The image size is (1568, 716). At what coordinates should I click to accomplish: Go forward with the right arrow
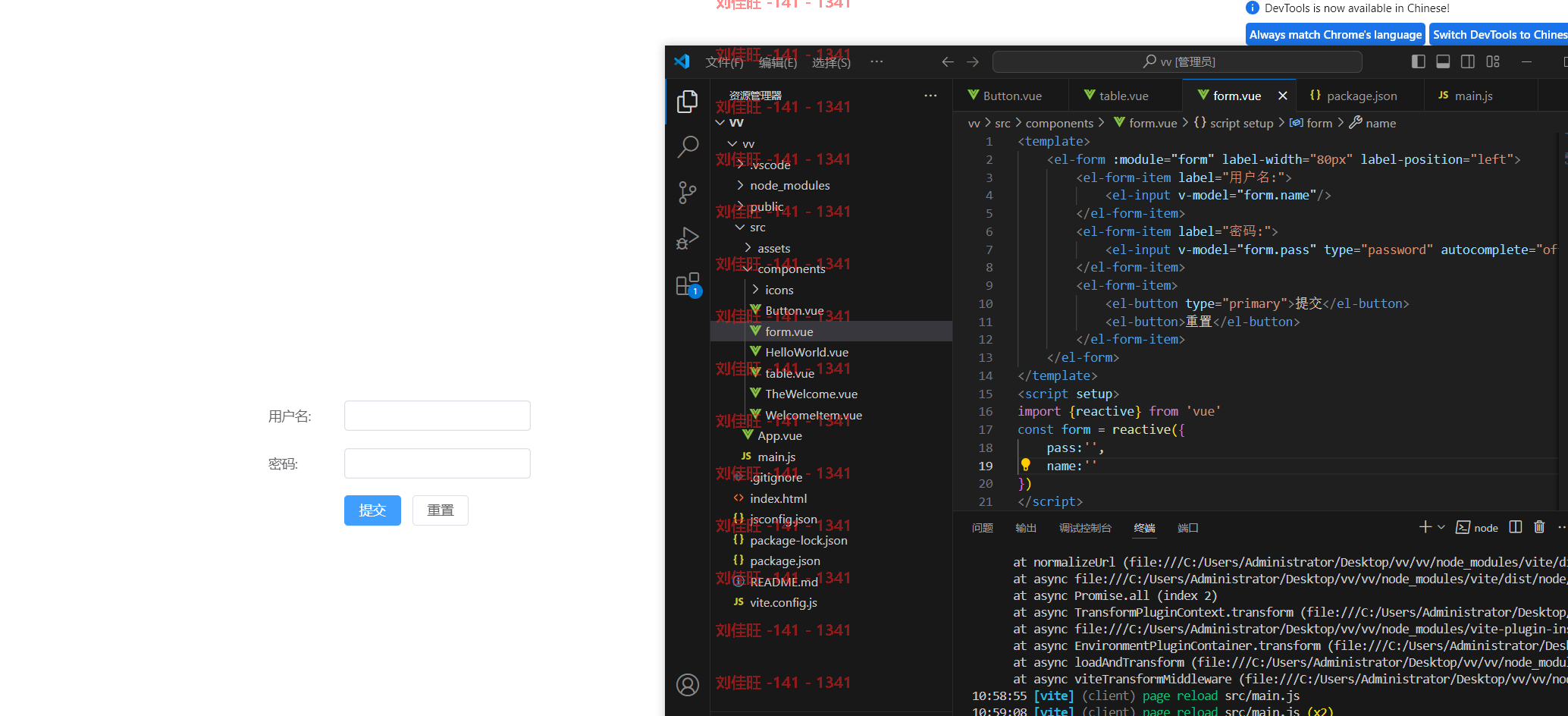coord(973,61)
